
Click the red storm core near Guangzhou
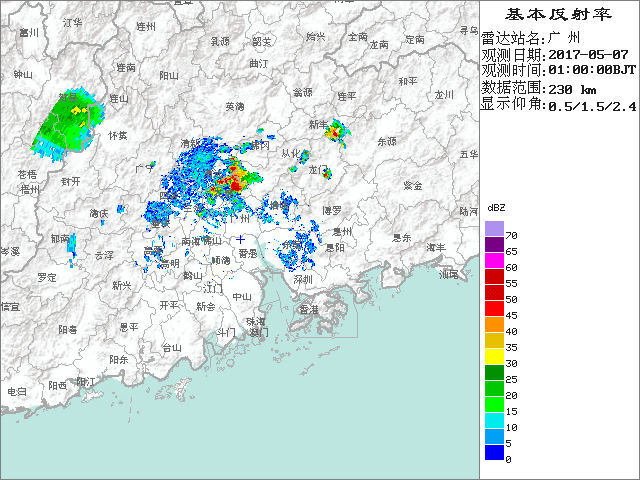click(x=238, y=181)
